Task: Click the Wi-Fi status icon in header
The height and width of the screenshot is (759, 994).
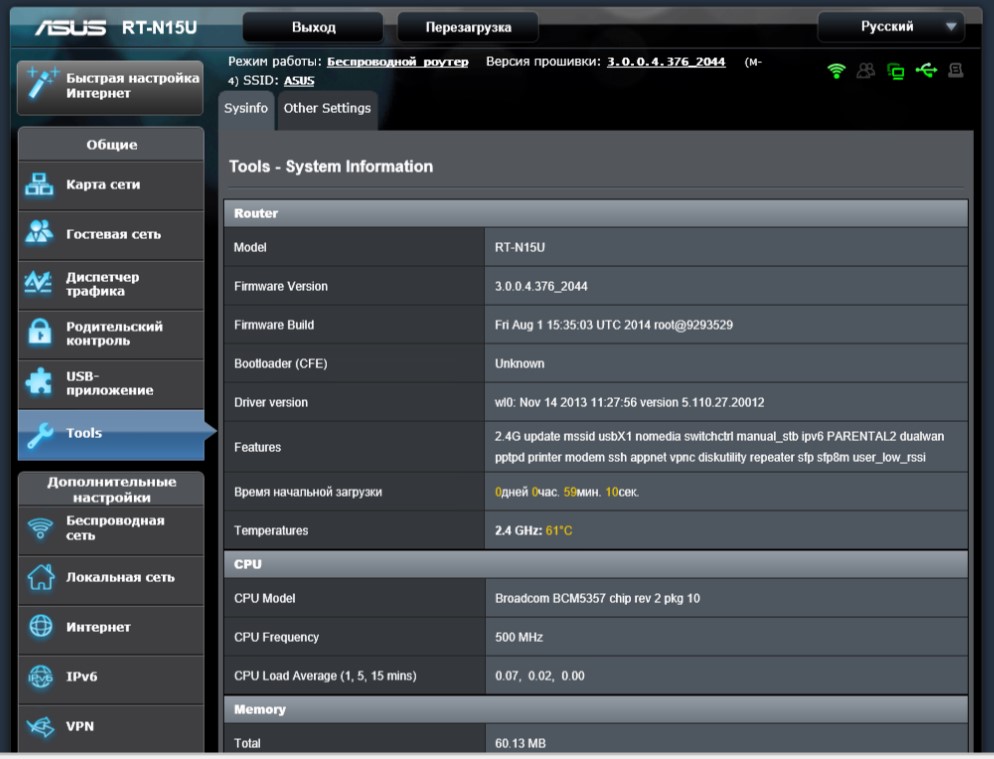Action: (x=835, y=70)
